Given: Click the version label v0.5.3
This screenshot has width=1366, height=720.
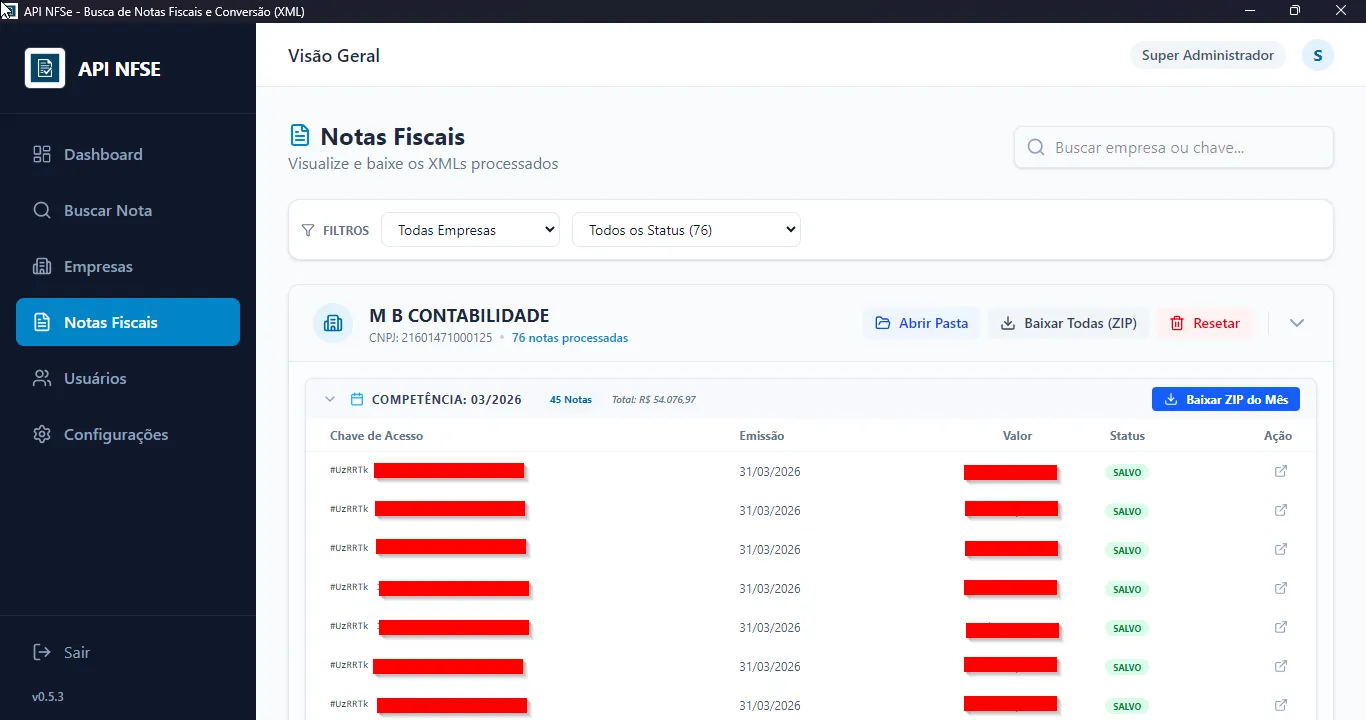Looking at the screenshot, I should [x=47, y=696].
